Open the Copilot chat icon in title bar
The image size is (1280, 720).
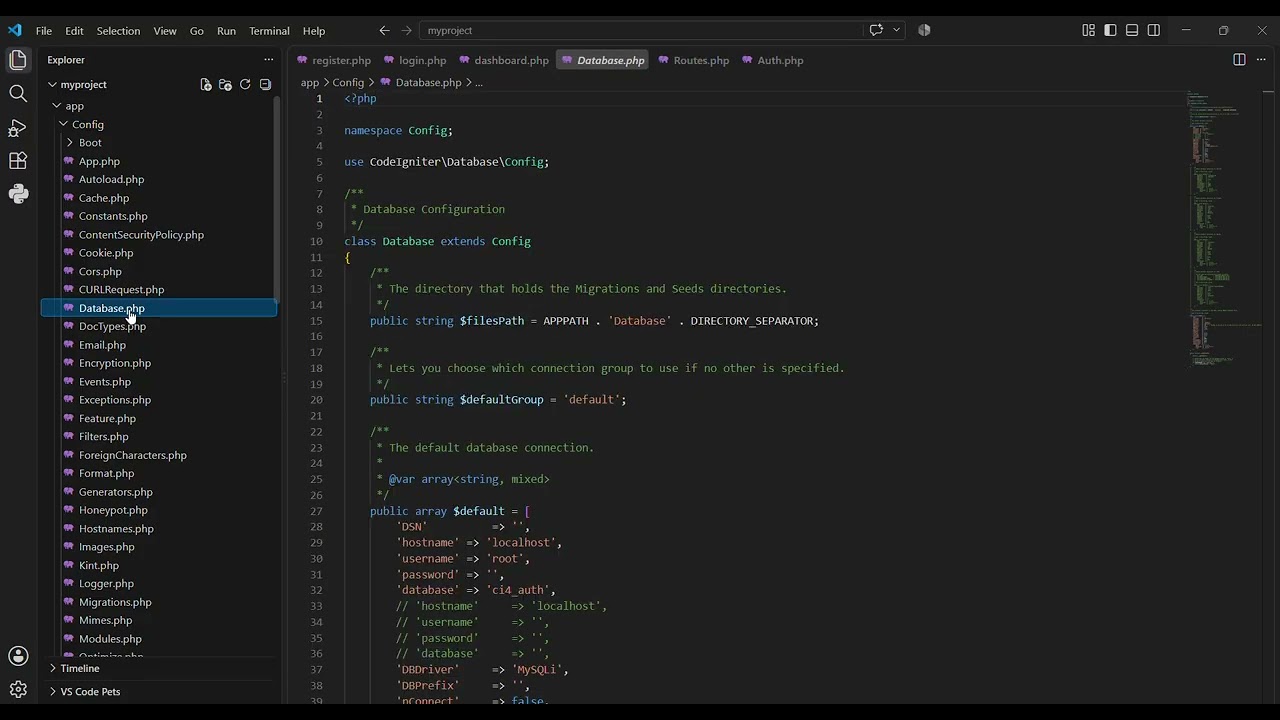(x=876, y=30)
